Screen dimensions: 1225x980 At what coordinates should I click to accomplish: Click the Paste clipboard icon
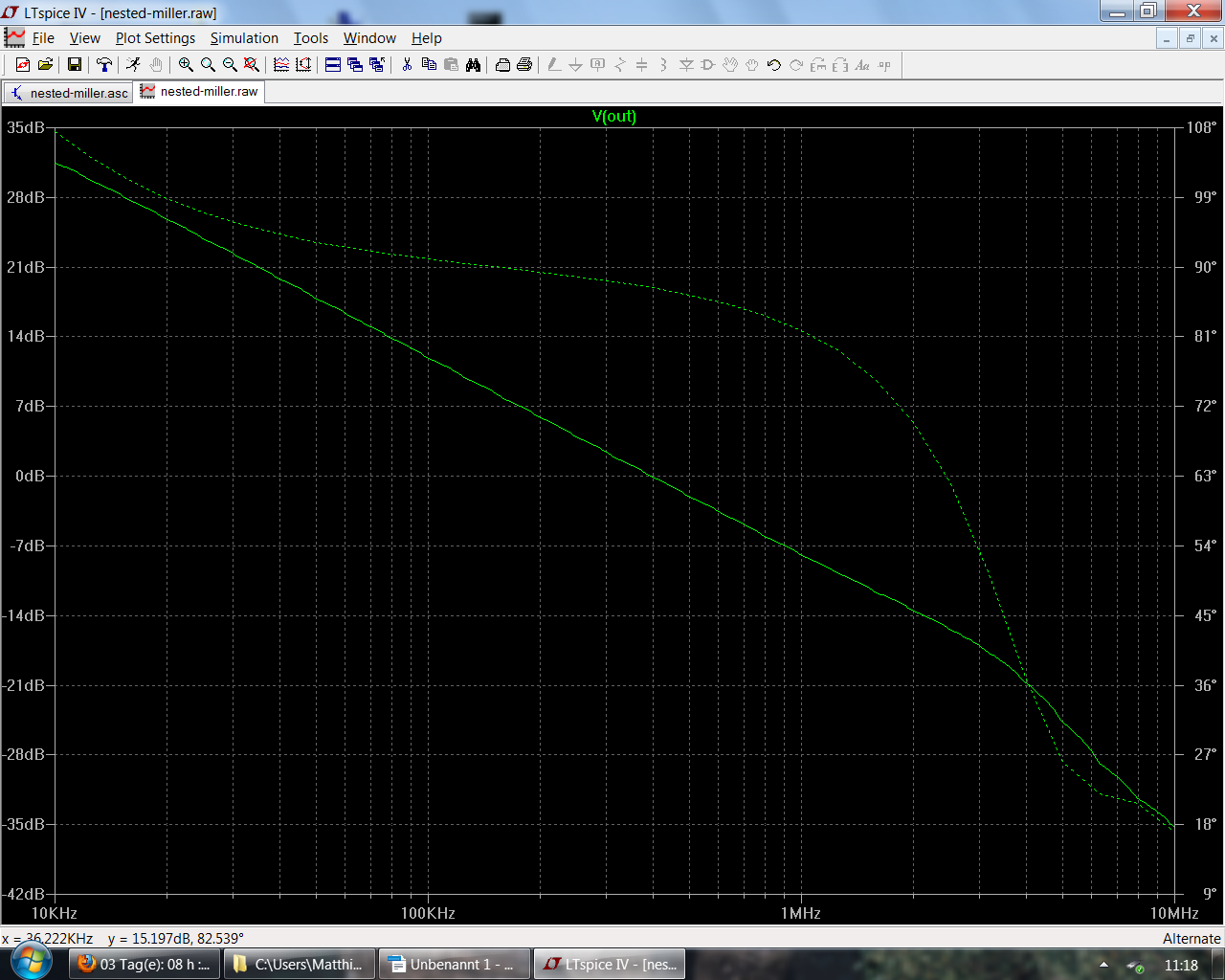pos(451,65)
